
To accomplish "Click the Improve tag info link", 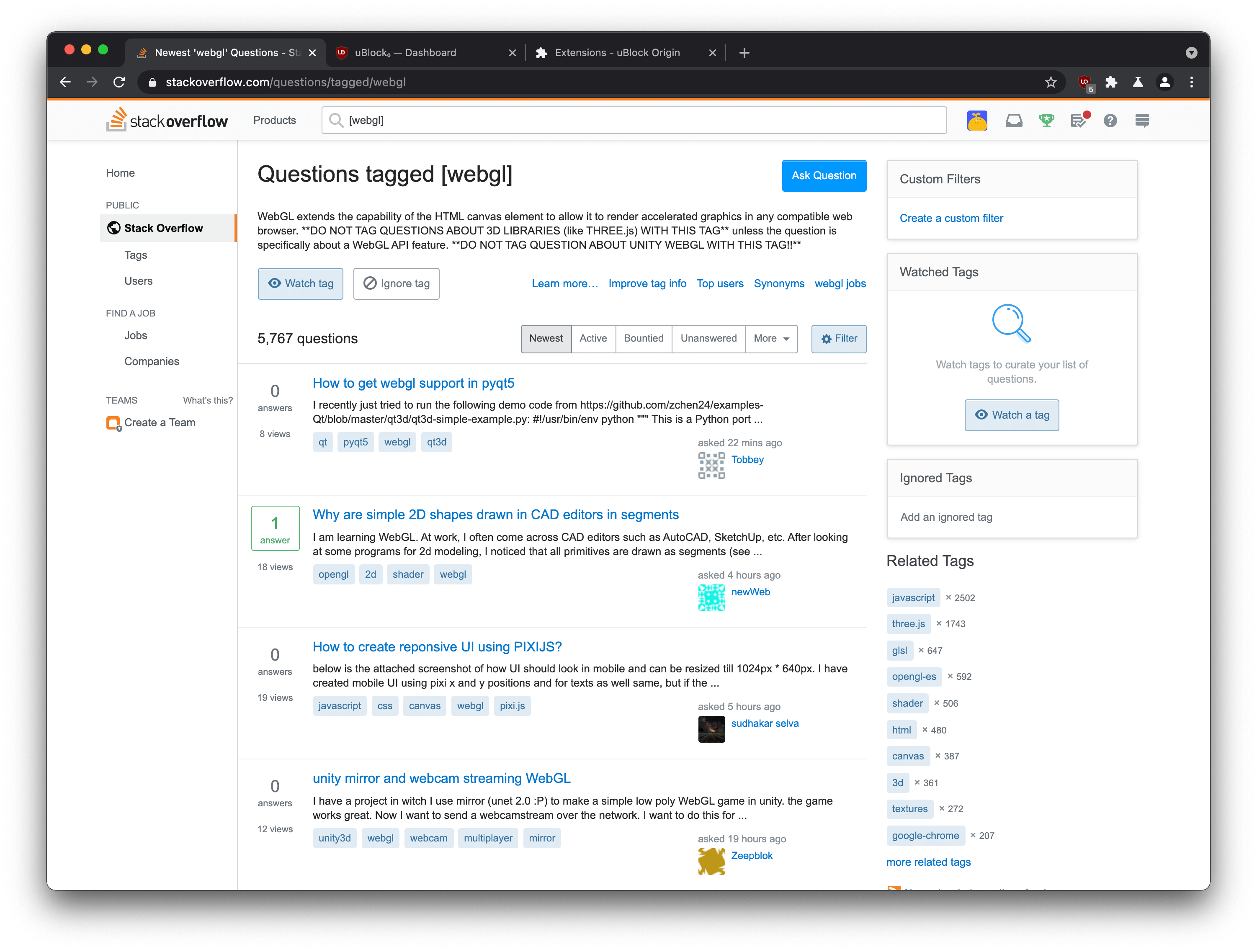I will click(x=647, y=283).
